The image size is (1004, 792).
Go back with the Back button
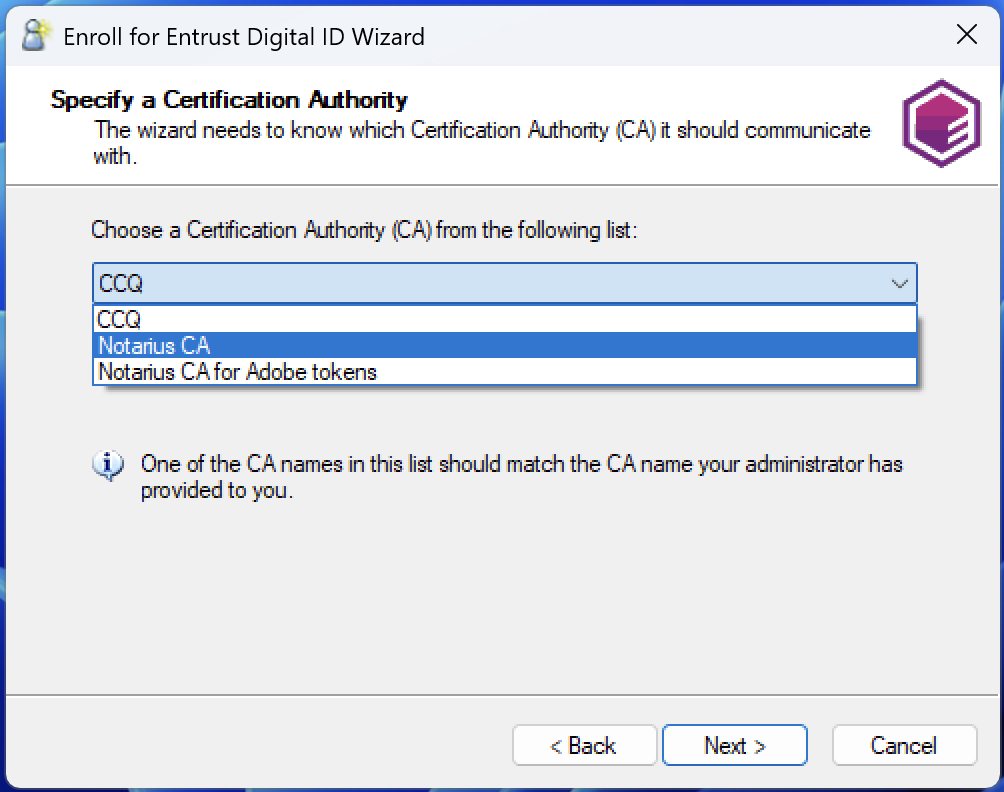pos(584,746)
